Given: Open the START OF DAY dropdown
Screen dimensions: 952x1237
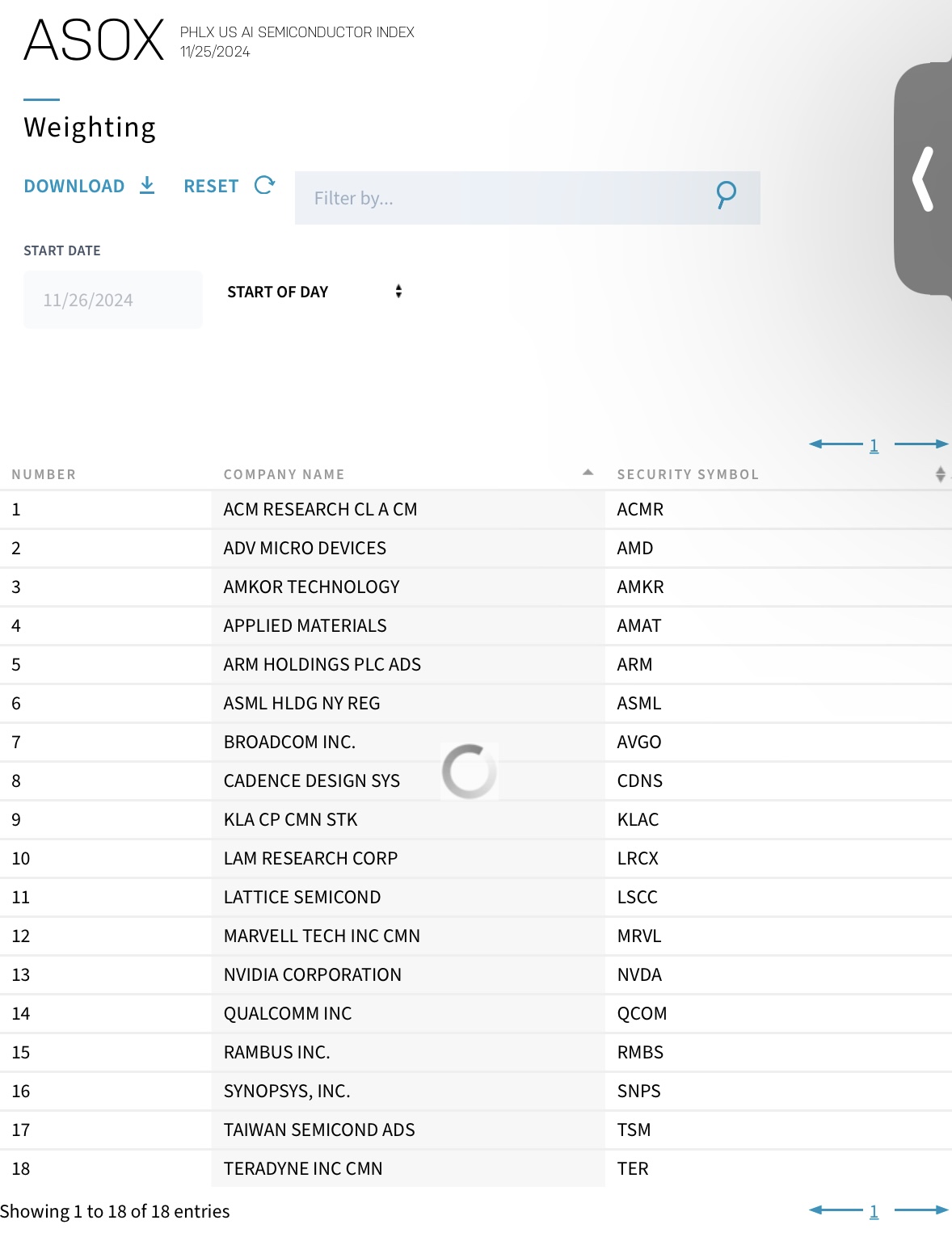Looking at the screenshot, I should pos(314,292).
